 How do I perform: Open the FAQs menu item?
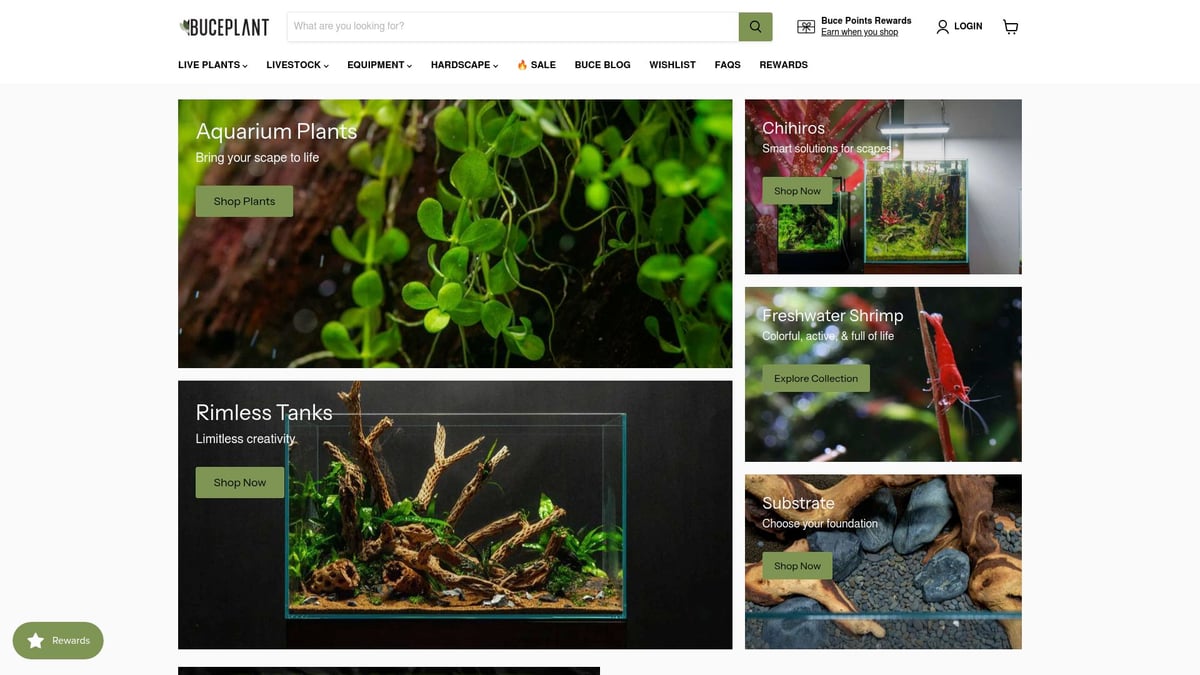(727, 65)
